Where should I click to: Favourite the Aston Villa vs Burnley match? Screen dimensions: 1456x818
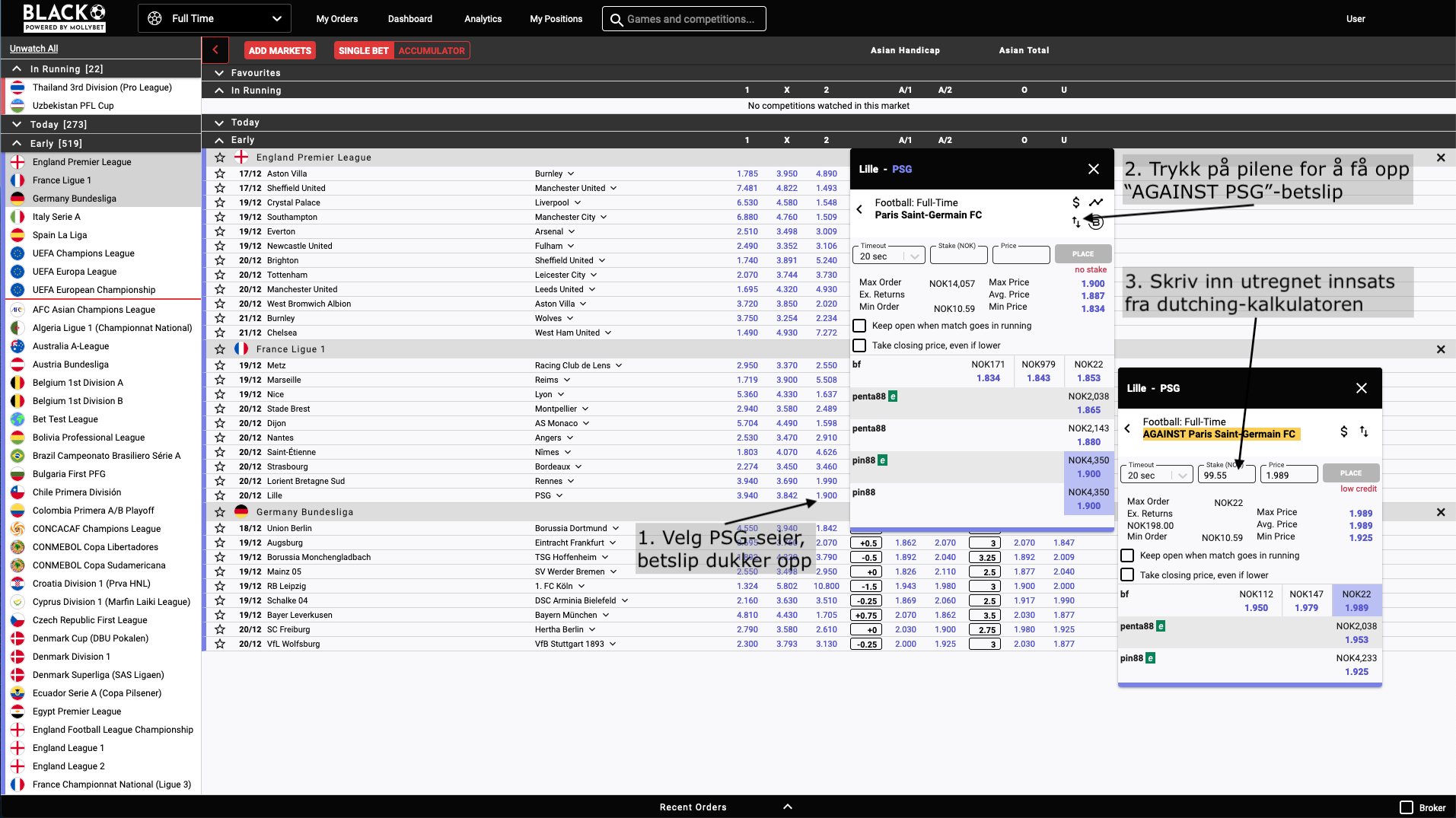click(220, 173)
